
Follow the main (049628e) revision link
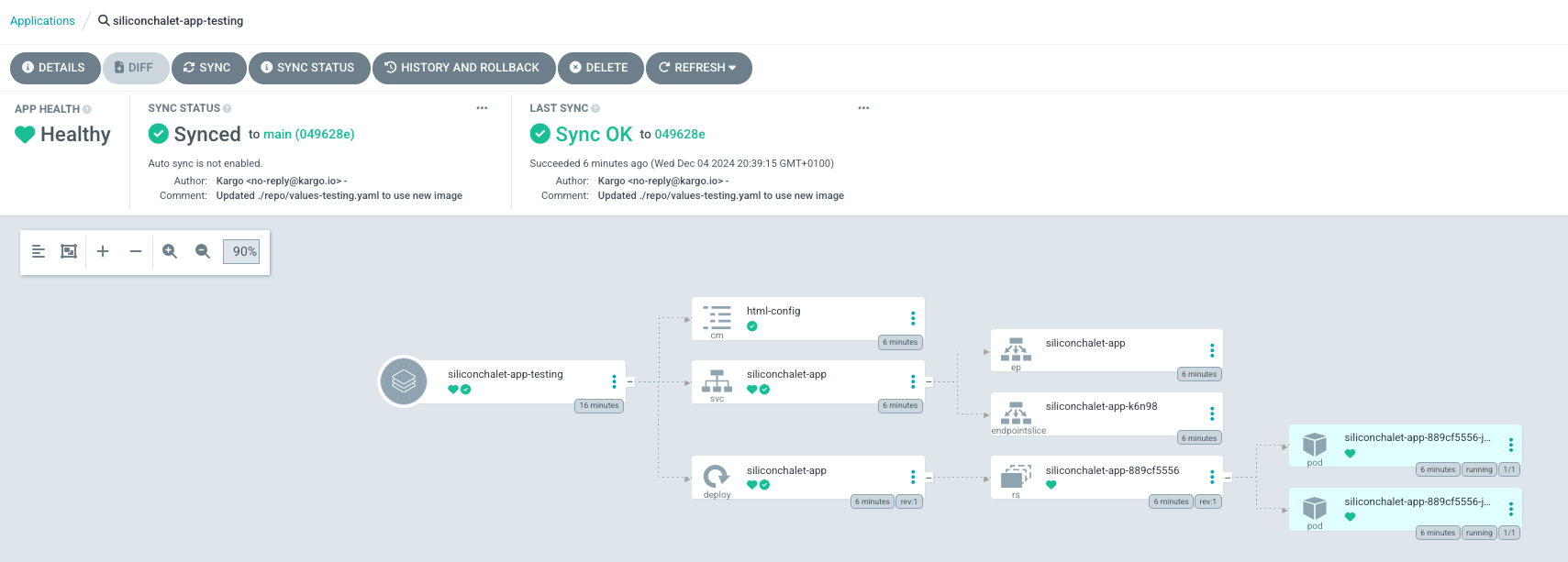308,134
